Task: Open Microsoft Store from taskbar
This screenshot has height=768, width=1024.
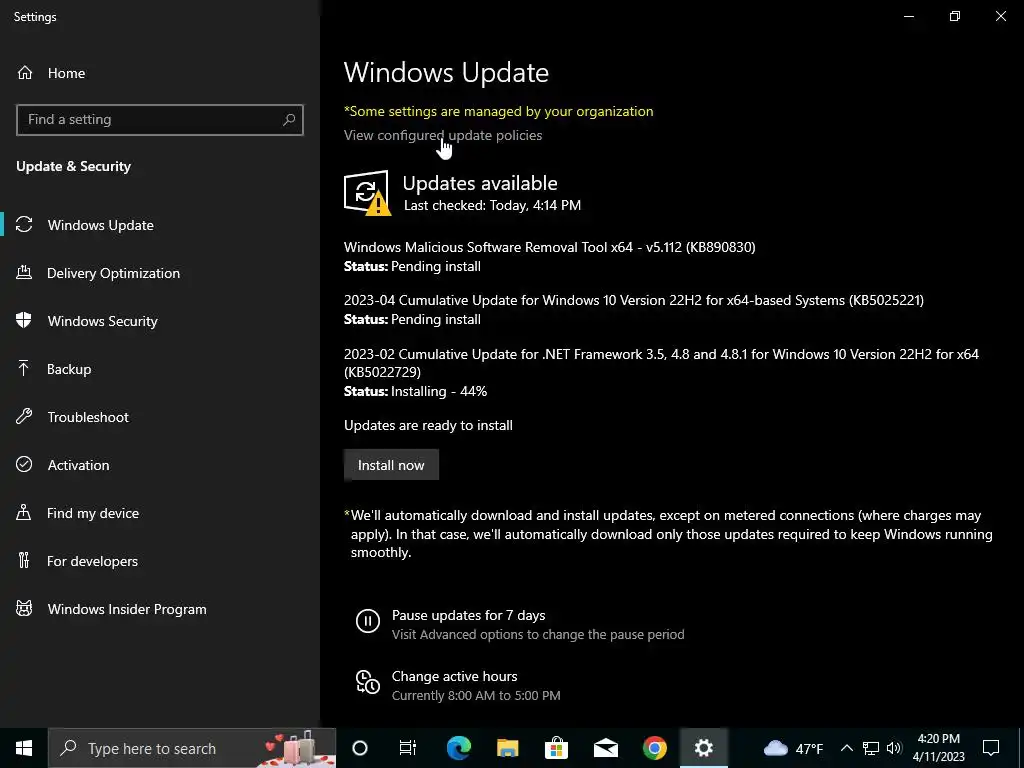Action: [x=556, y=748]
